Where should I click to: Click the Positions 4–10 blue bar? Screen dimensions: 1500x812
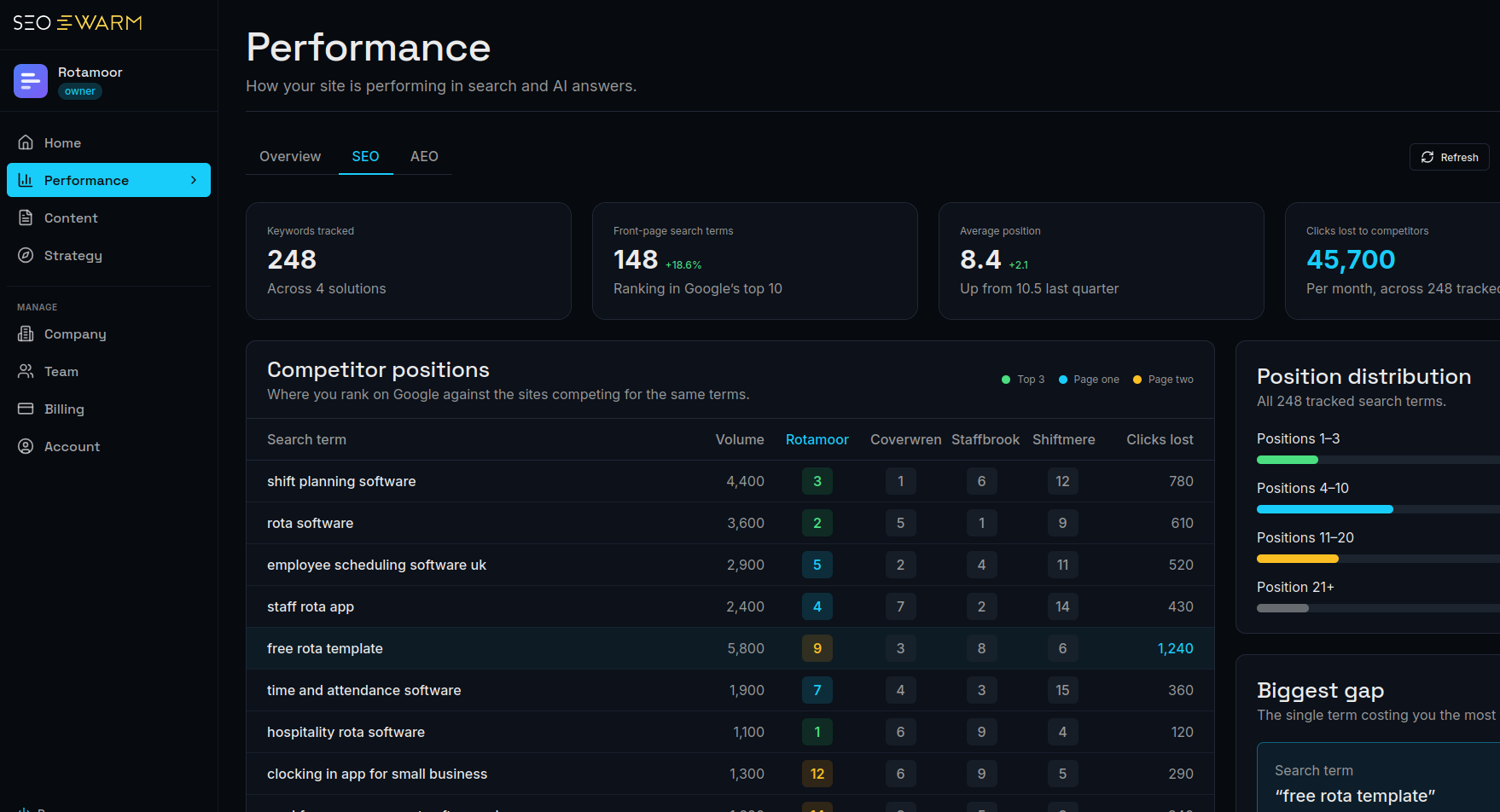1325,509
